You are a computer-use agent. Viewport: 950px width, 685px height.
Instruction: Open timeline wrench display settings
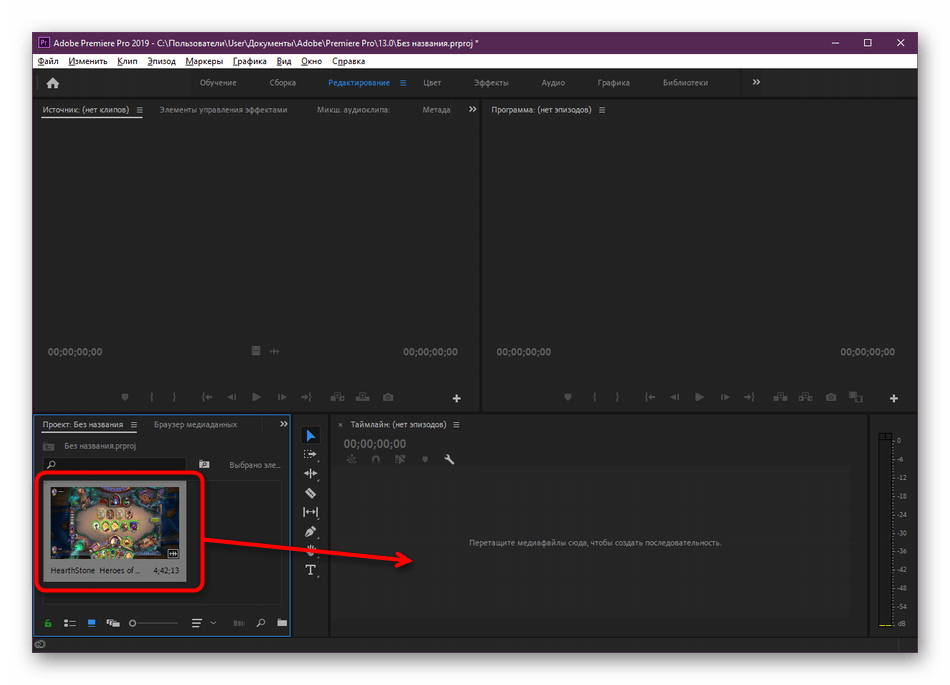click(x=449, y=460)
